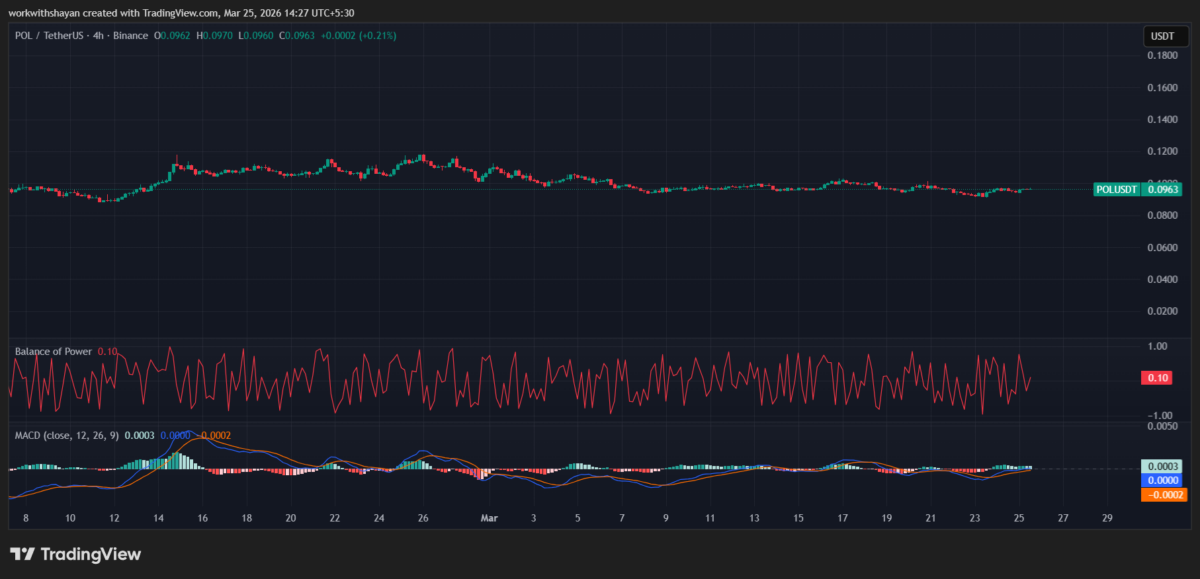
Task: Select the high value H0.0970 in legend
Action: [216, 34]
